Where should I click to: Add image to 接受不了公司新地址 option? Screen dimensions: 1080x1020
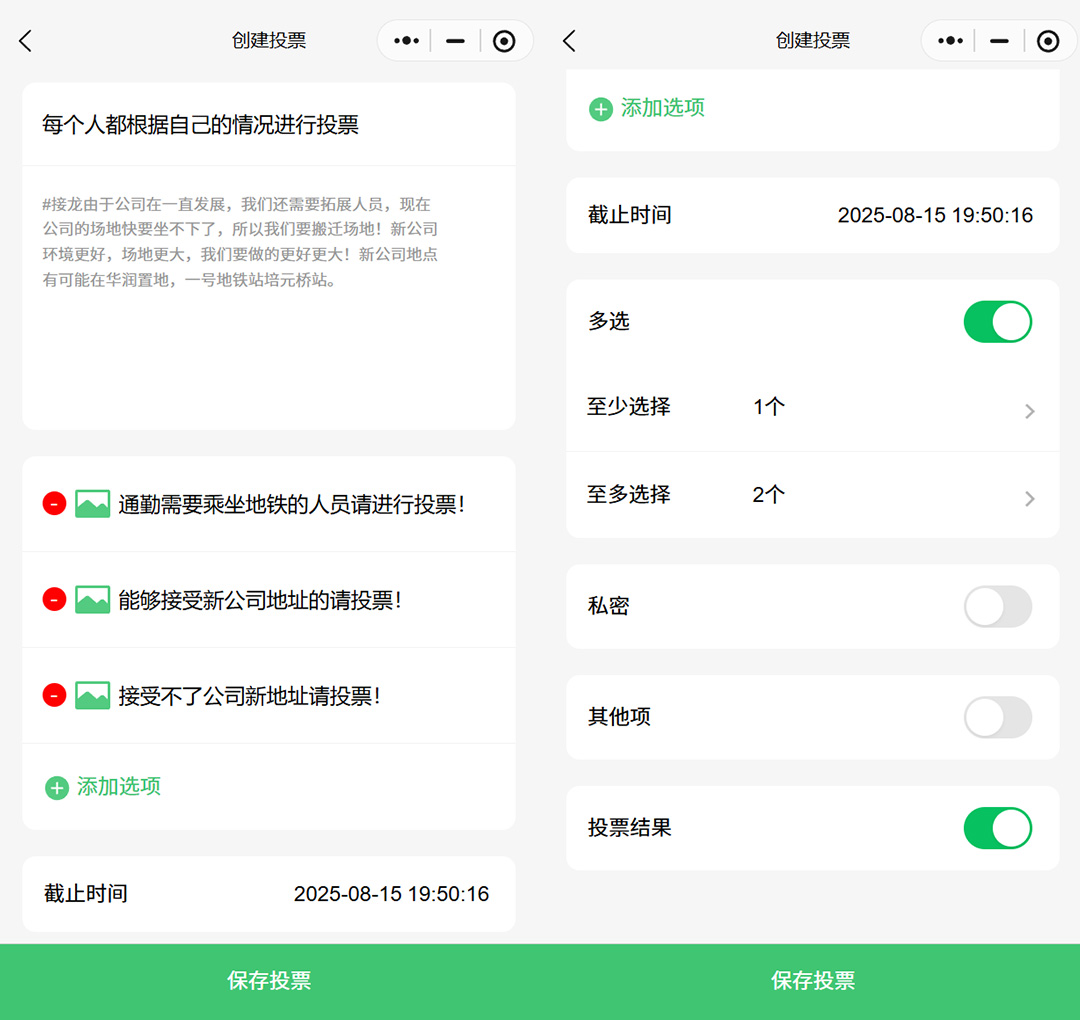click(92, 695)
